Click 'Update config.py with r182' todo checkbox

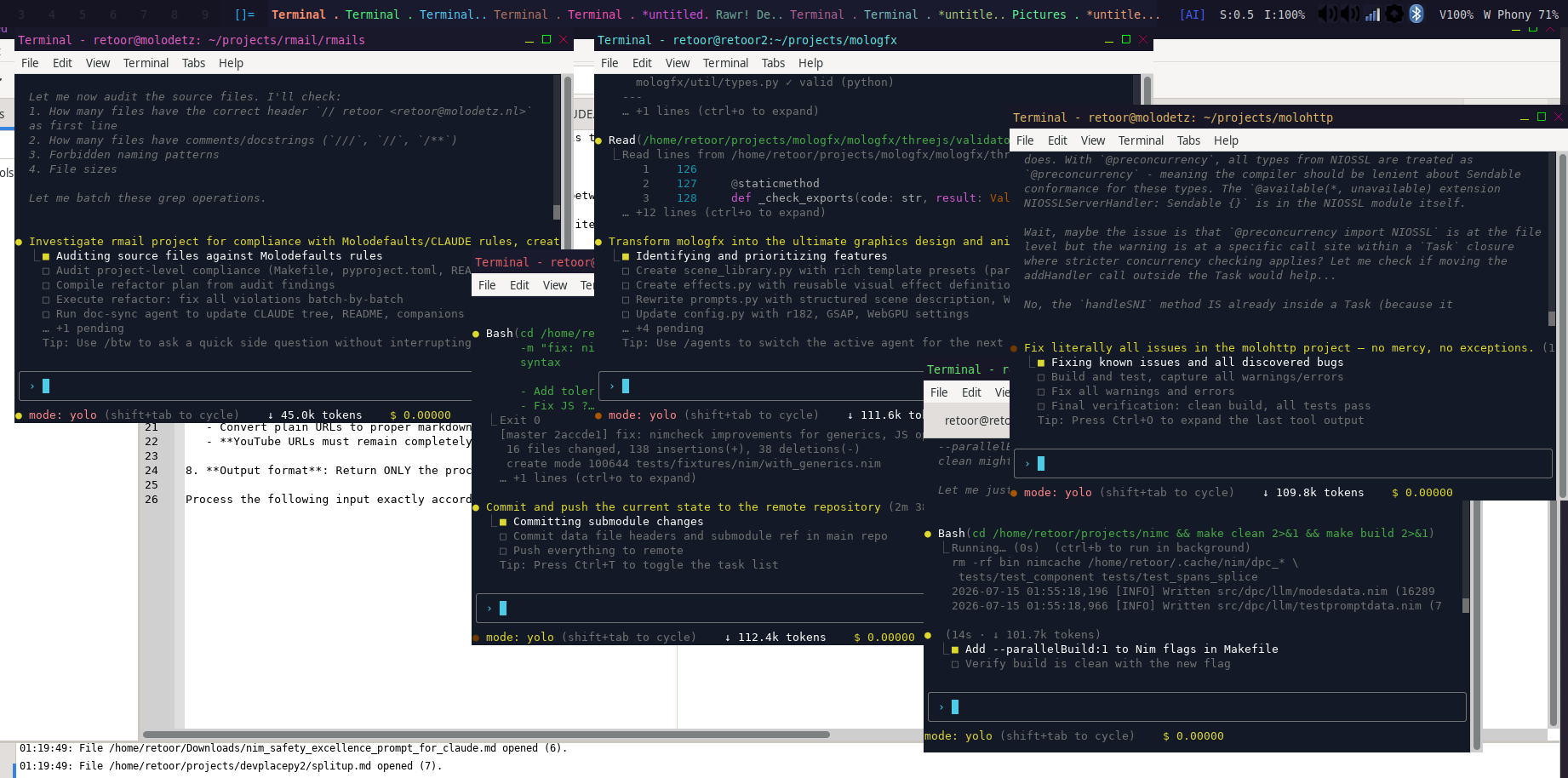(626, 314)
